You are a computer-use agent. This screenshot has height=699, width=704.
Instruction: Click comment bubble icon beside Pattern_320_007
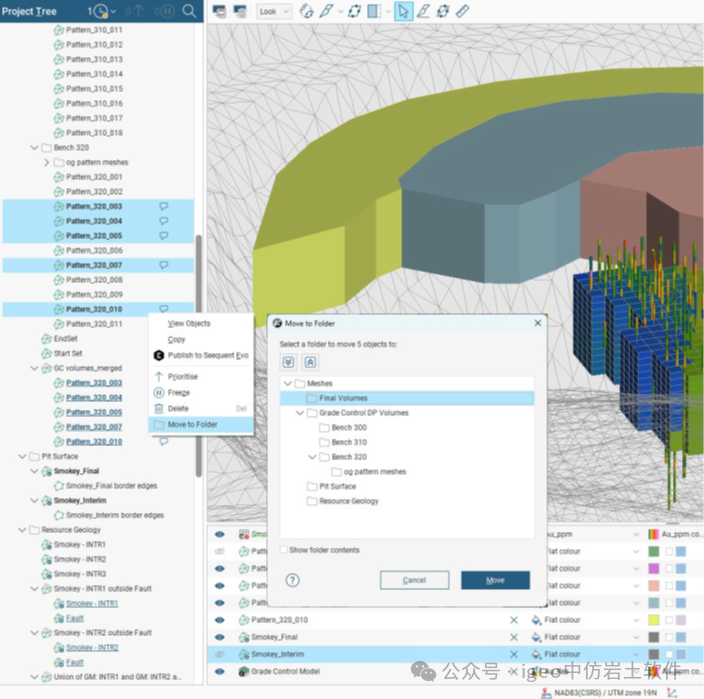pyautogui.click(x=164, y=265)
